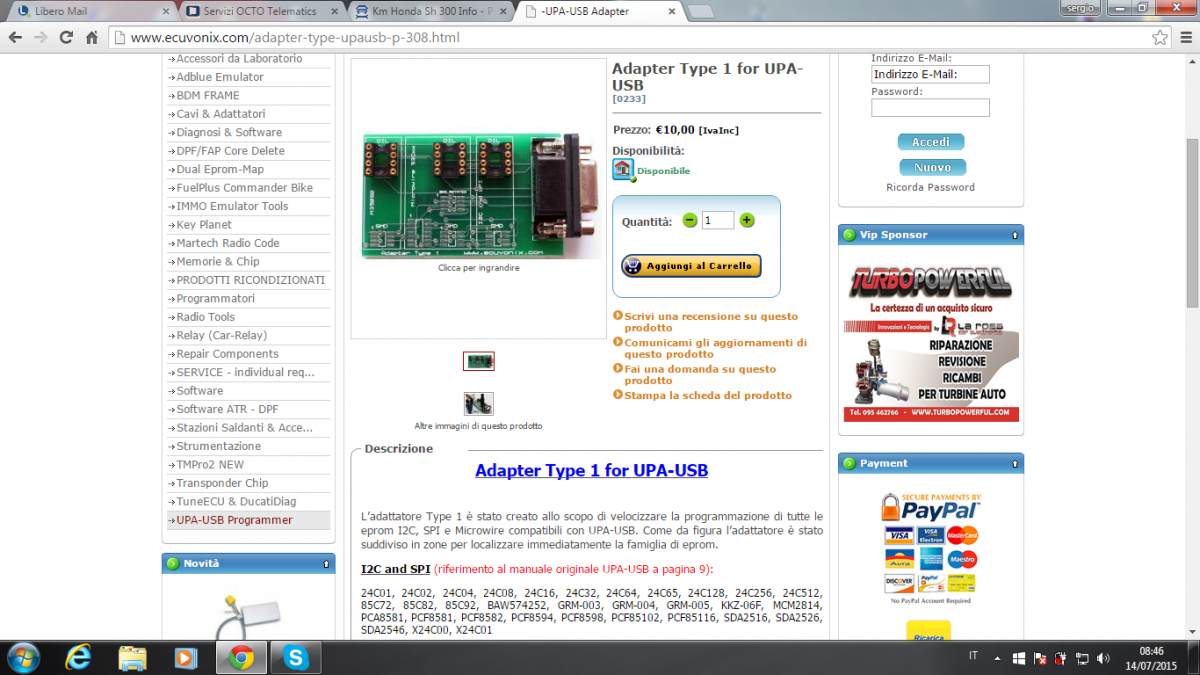Viewport: 1200px width, 675px height.
Task: Click the page vertical scrollbar thumb
Action: coord(1191,222)
